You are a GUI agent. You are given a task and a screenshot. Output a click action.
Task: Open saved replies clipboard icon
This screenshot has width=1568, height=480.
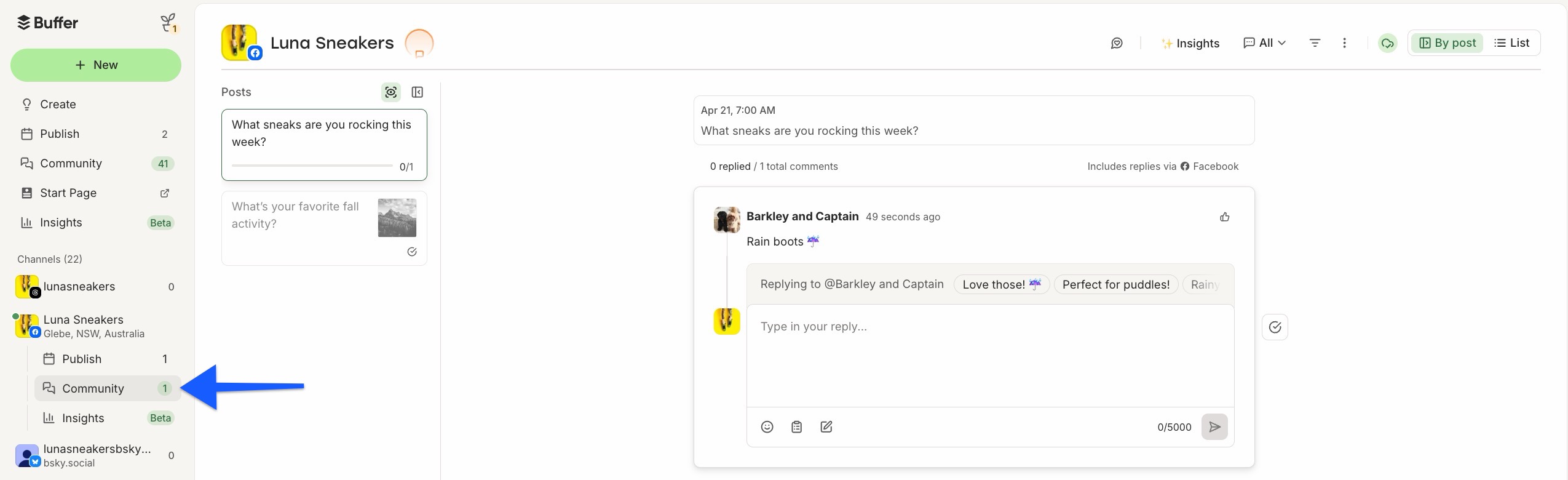796,427
